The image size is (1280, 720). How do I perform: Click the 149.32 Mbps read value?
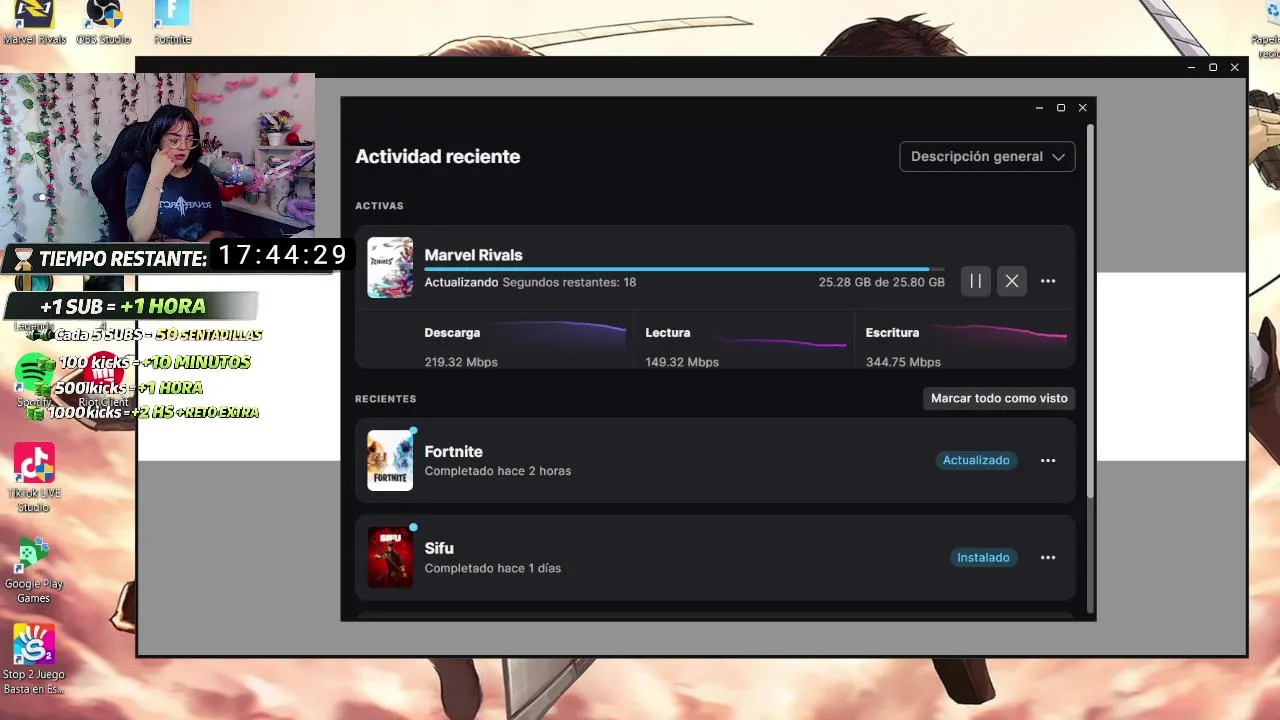pos(682,362)
